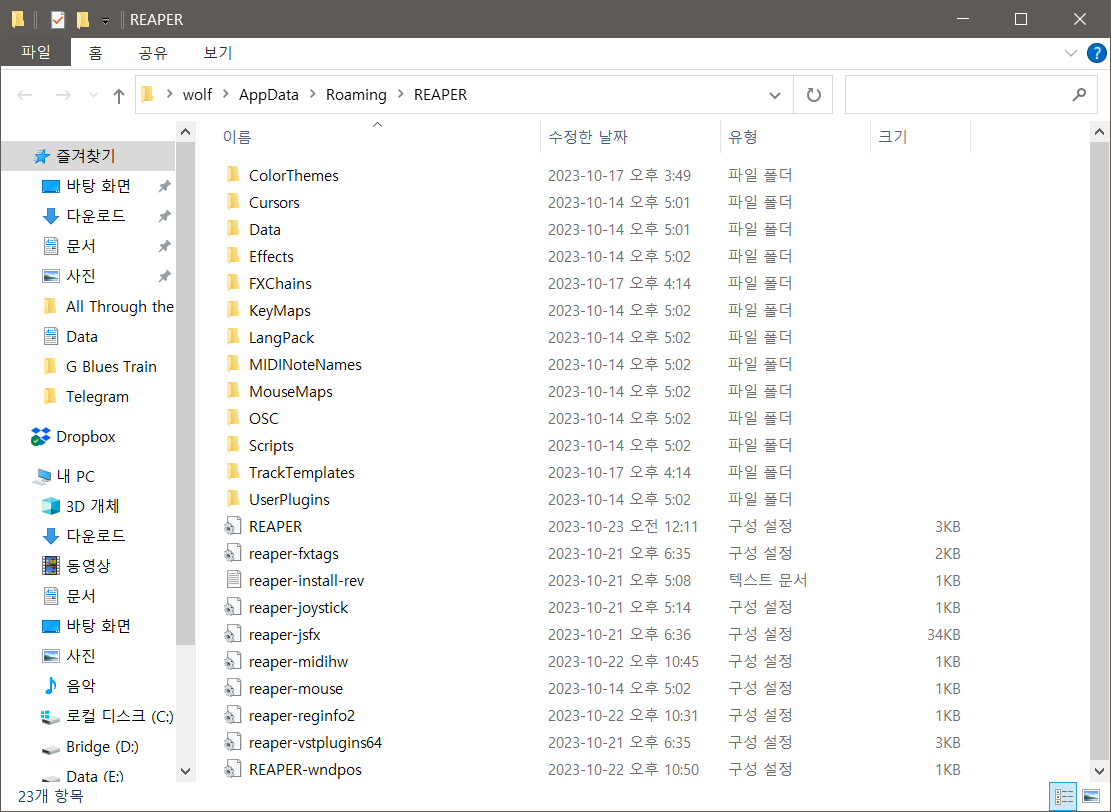Open the customize quick access toolbar dropdown
Screen dimensions: 1111x812
pos(105,21)
